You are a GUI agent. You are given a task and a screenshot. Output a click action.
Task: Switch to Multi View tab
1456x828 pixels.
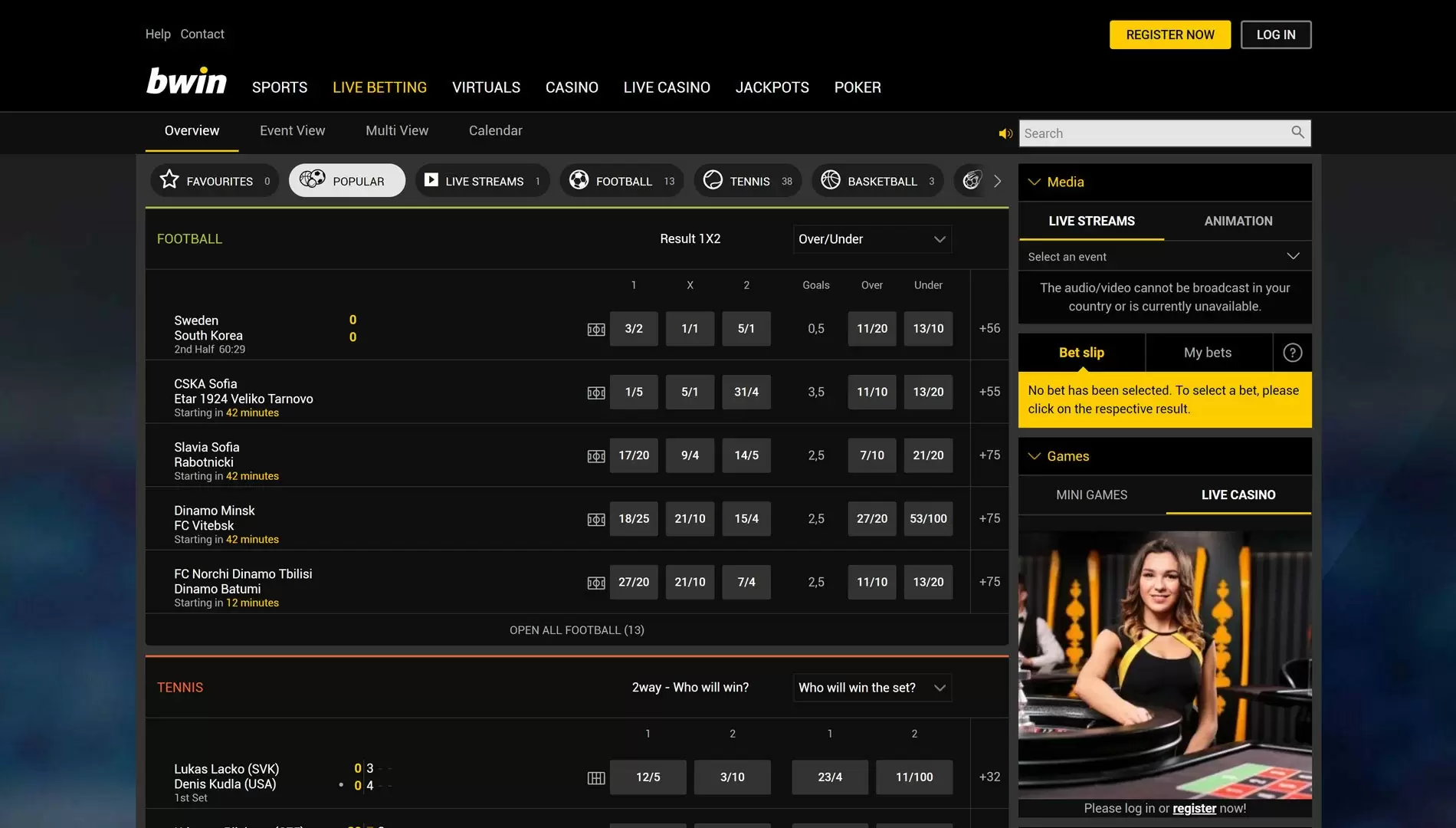click(x=397, y=130)
